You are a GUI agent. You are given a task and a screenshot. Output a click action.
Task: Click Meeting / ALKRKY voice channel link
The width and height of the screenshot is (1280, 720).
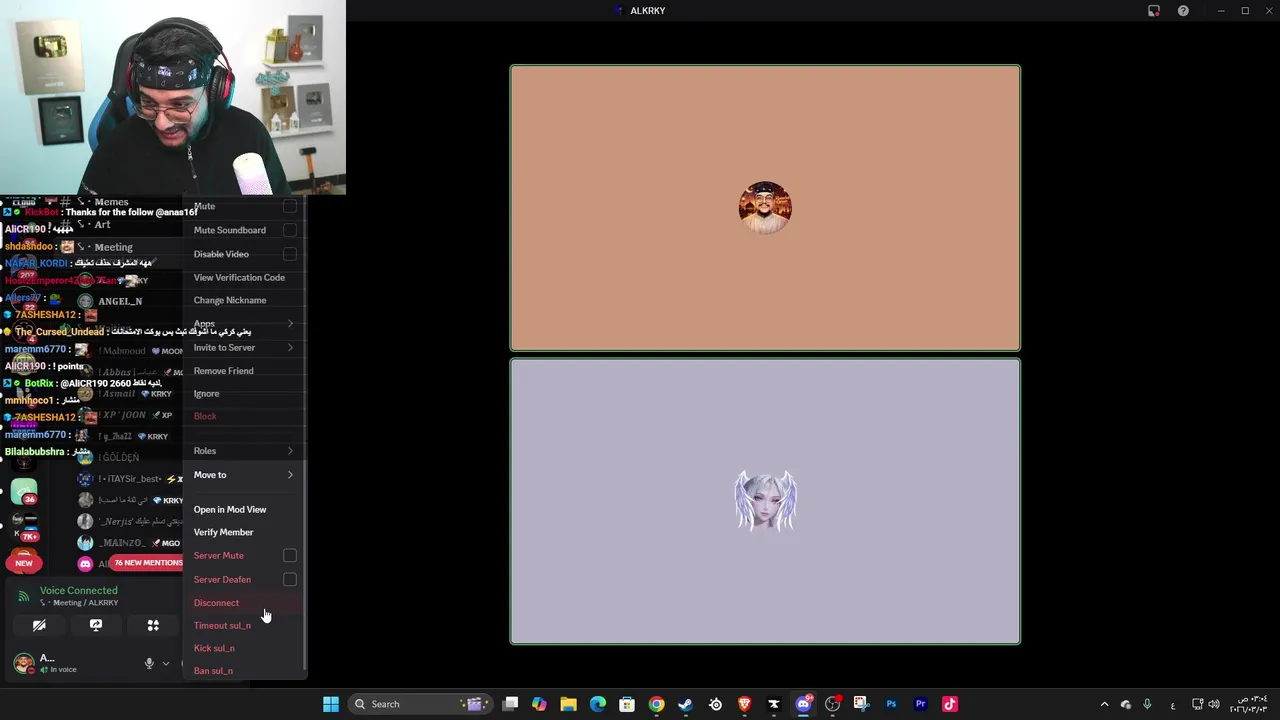[79, 603]
